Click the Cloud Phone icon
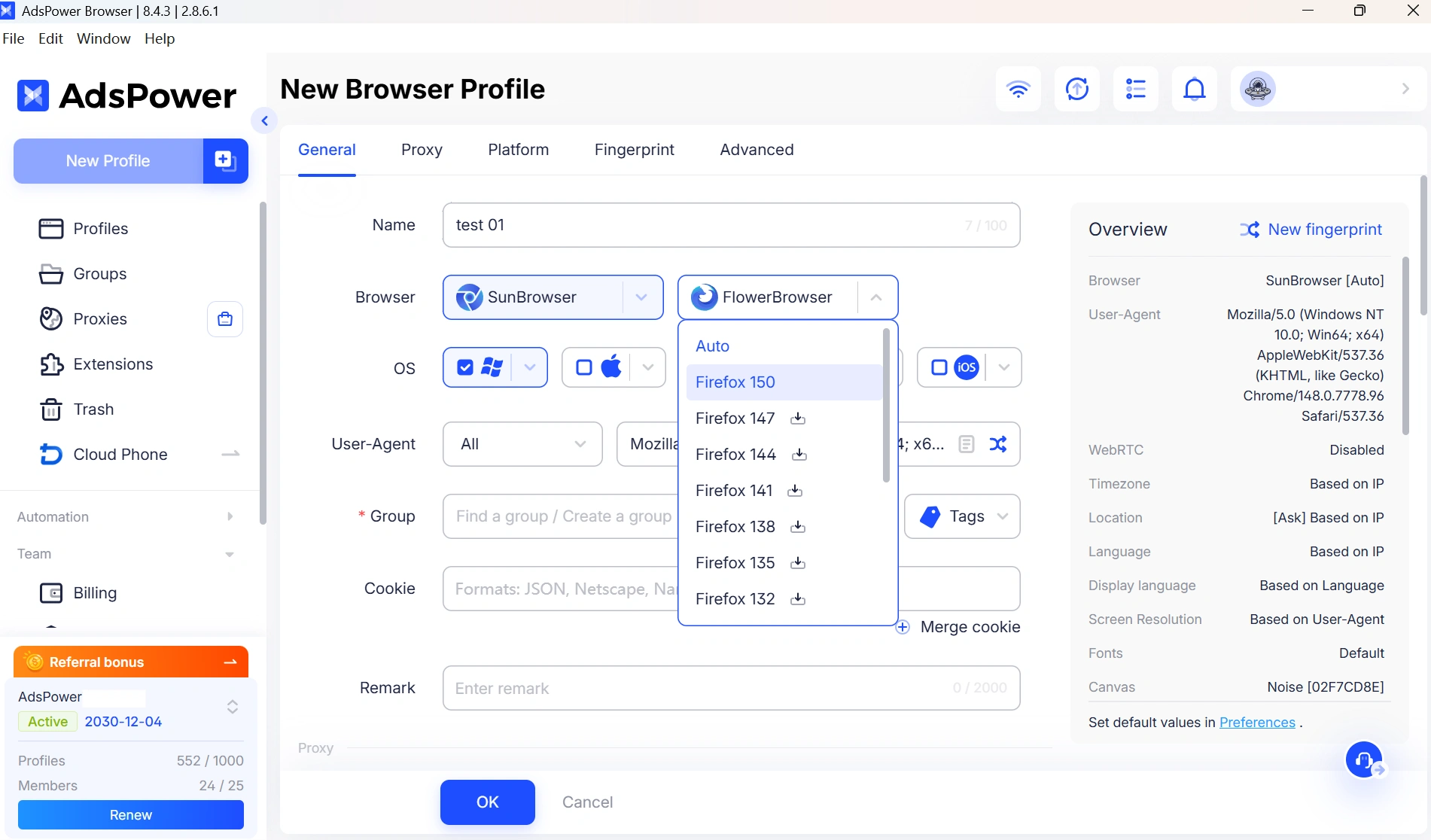The height and width of the screenshot is (840, 1431). click(50, 455)
